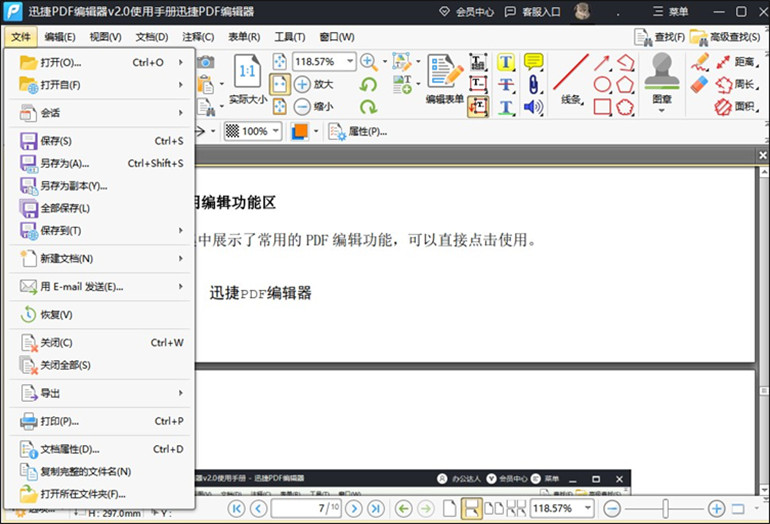This screenshot has width=770, height=524.
Task: Select the Perimeter (周长) measure tool
Action: tap(737, 84)
